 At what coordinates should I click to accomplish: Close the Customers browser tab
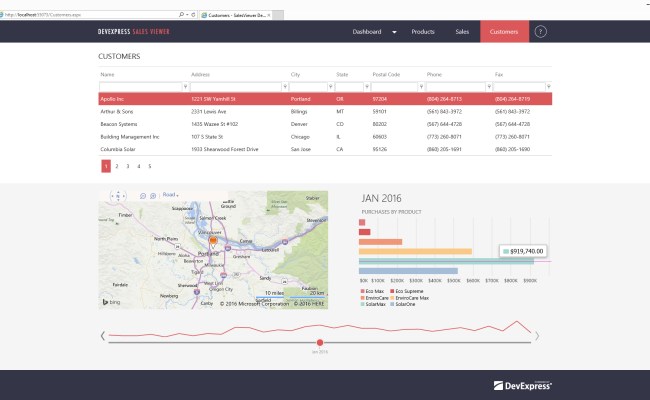pyautogui.click(x=269, y=15)
